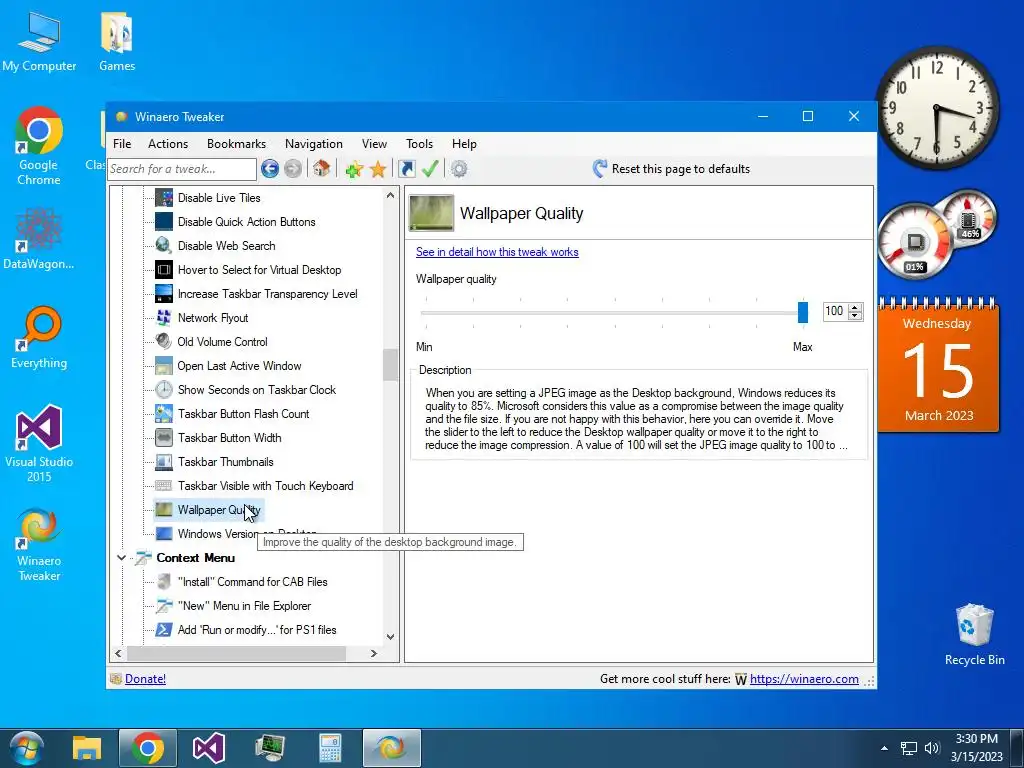1024x768 pixels.
Task: Open the Start menu orb
Action: (x=27, y=748)
